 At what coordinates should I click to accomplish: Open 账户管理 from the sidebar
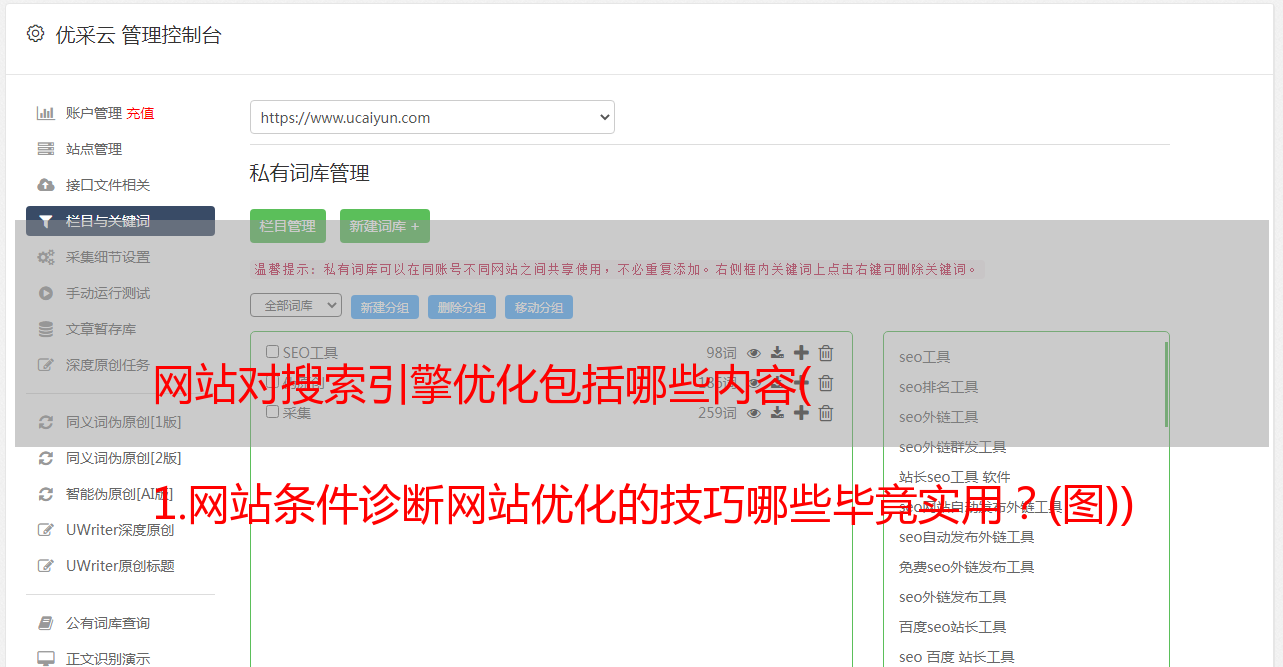tap(93, 113)
